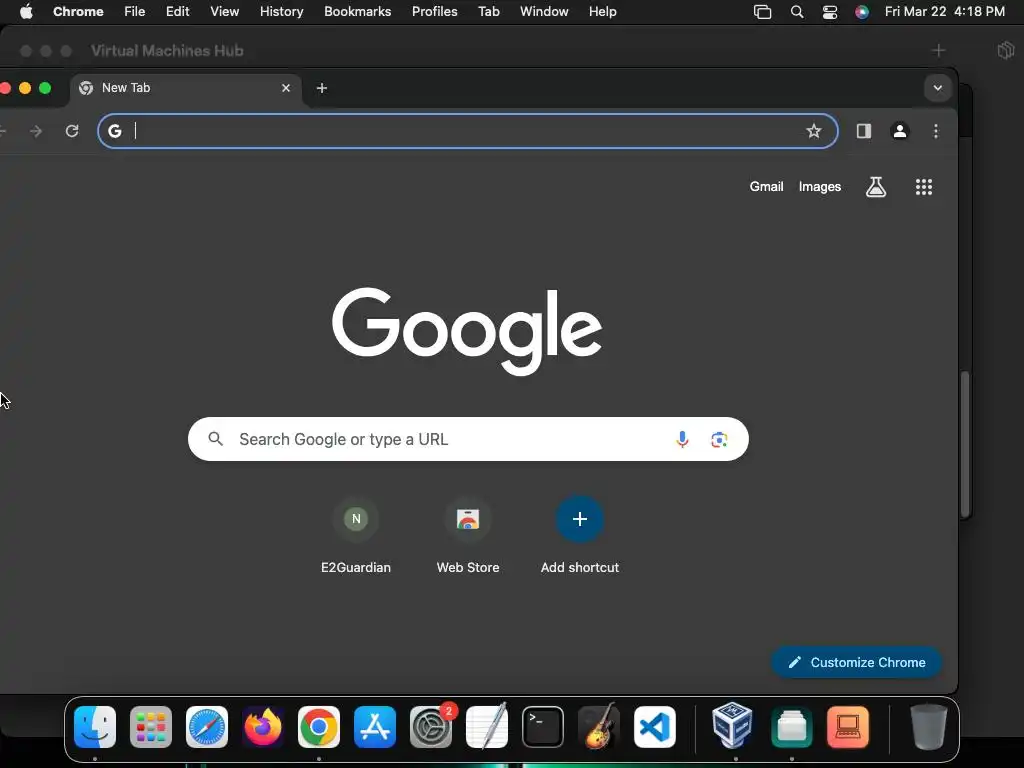
Task: Click the screen mirroring menu bar icon
Action: [762, 12]
